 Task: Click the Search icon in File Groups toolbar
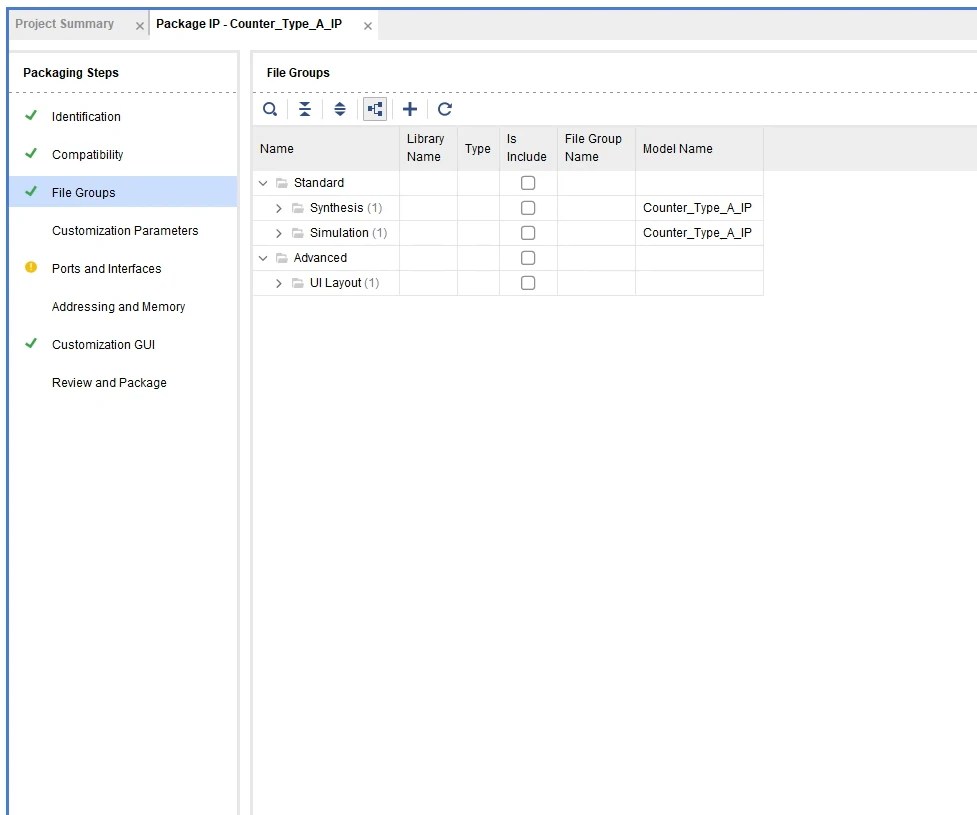coord(270,109)
